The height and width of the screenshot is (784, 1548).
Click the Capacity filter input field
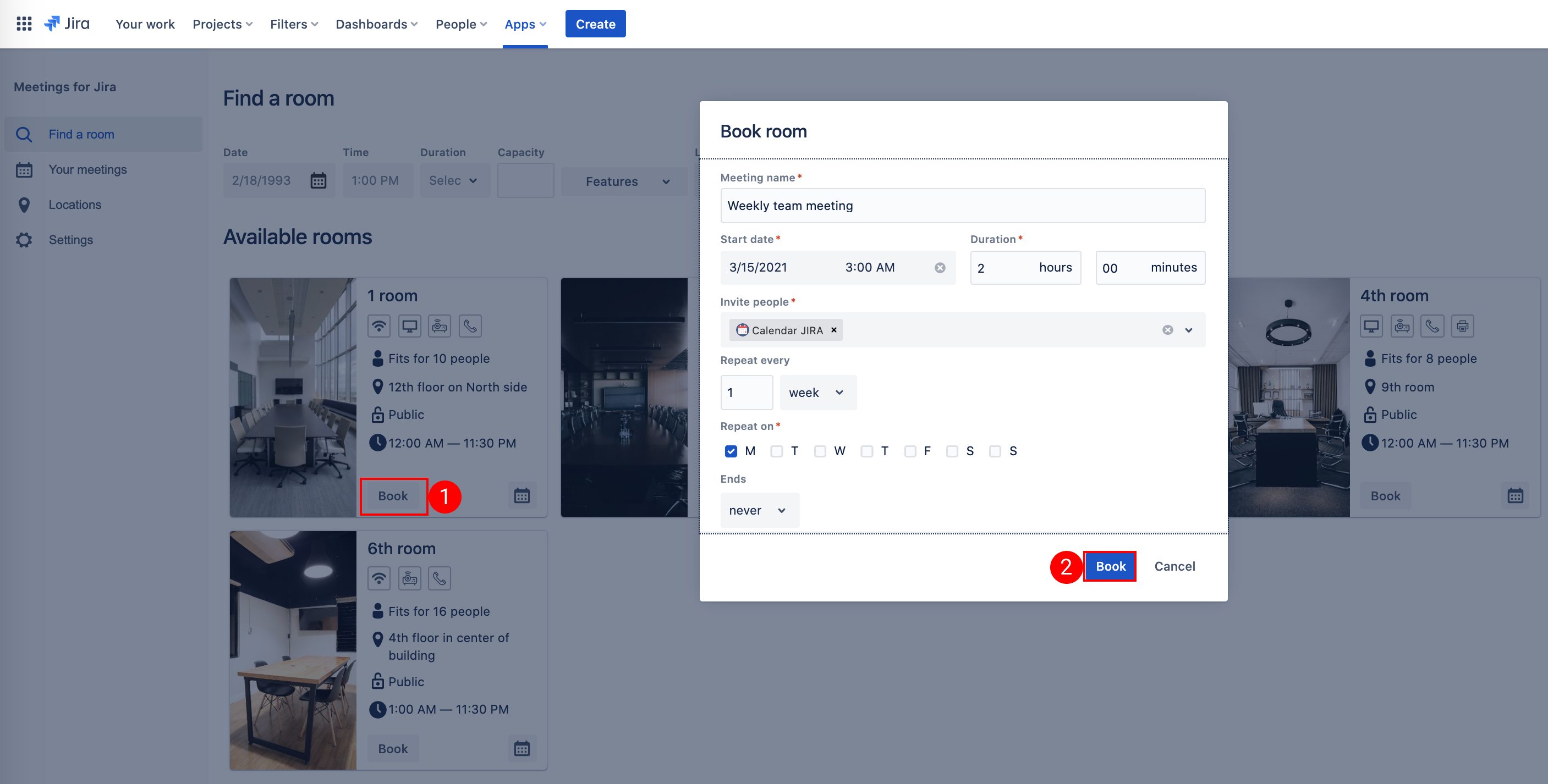[525, 180]
